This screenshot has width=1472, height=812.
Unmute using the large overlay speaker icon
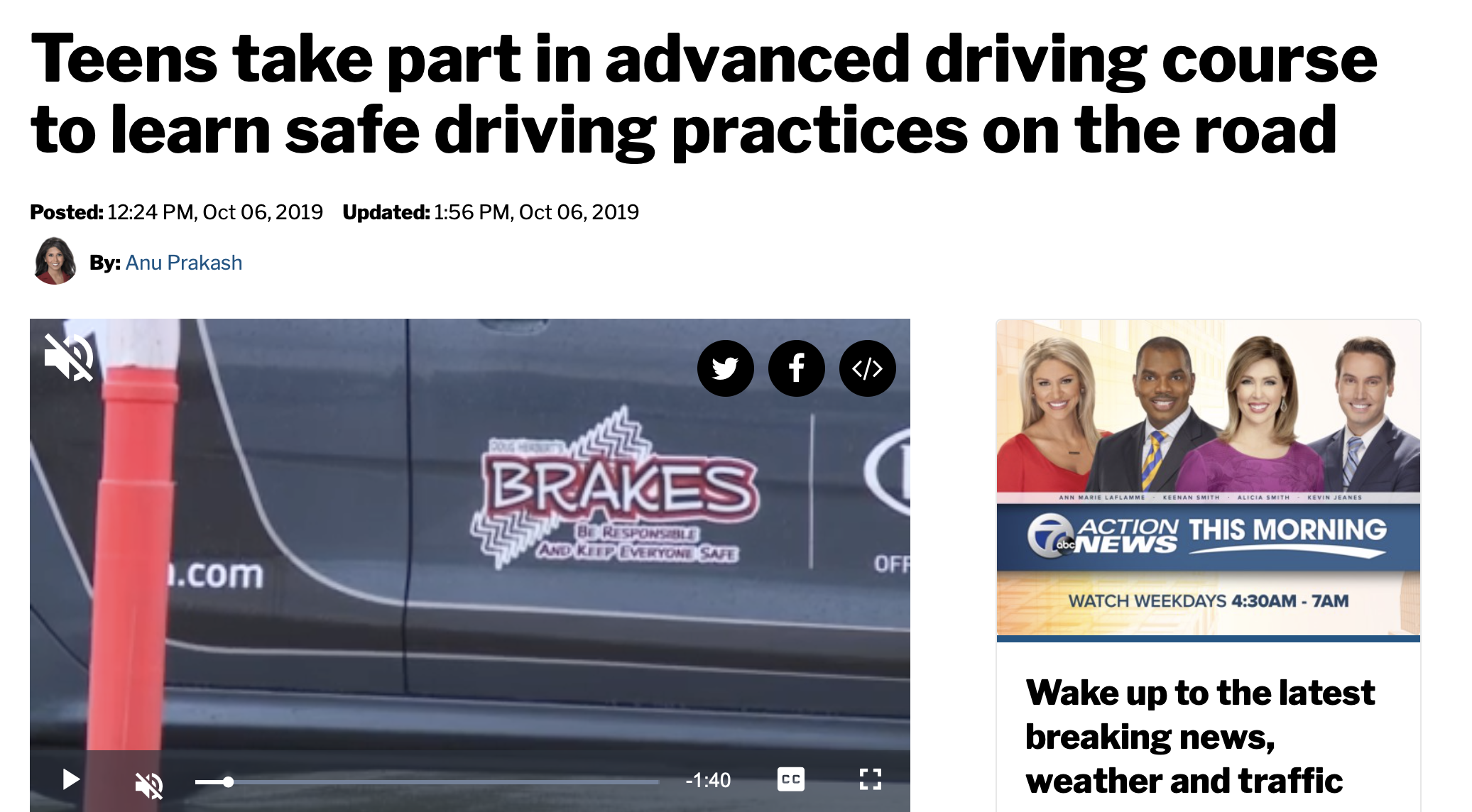(68, 356)
